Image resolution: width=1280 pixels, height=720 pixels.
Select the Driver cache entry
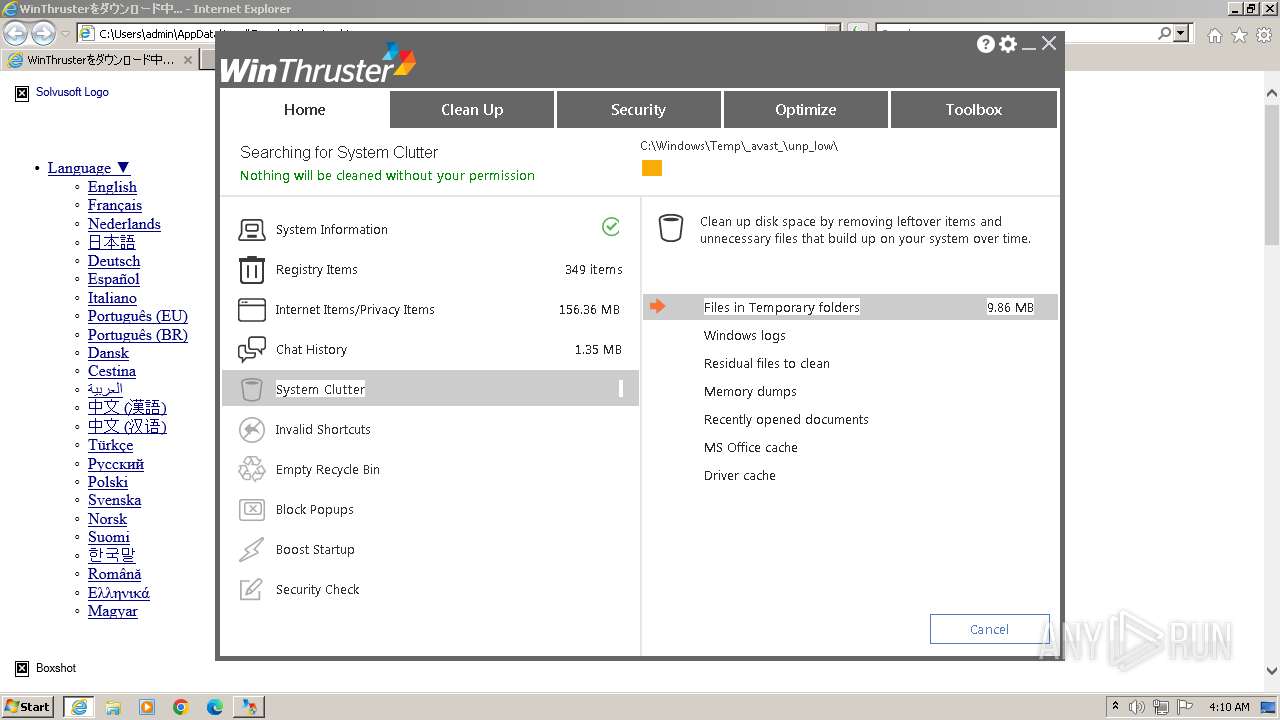click(x=740, y=476)
